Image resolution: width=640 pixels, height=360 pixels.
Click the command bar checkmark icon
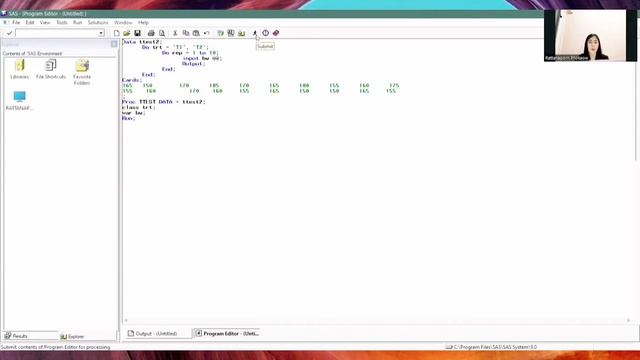[x=9, y=33]
